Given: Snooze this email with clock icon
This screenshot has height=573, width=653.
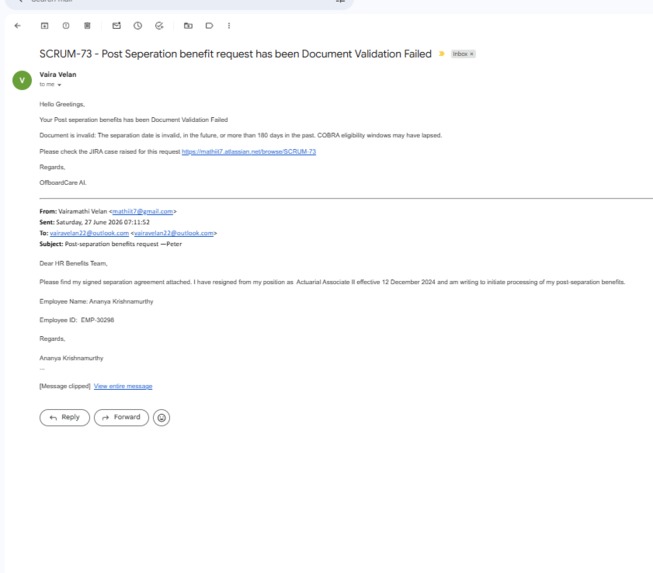Looking at the screenshot, I should 138,26.
